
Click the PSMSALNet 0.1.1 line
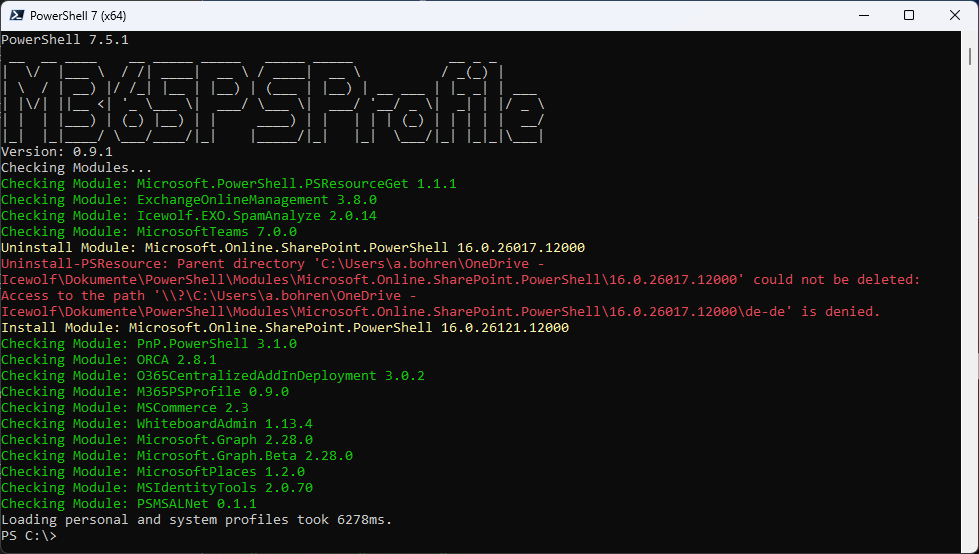[129, 503]
